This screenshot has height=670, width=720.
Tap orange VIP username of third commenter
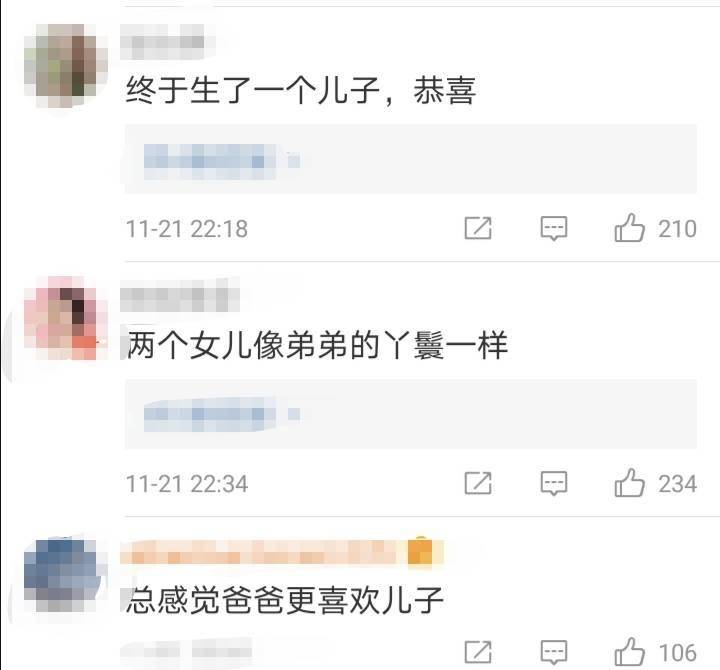pos(282,552)
